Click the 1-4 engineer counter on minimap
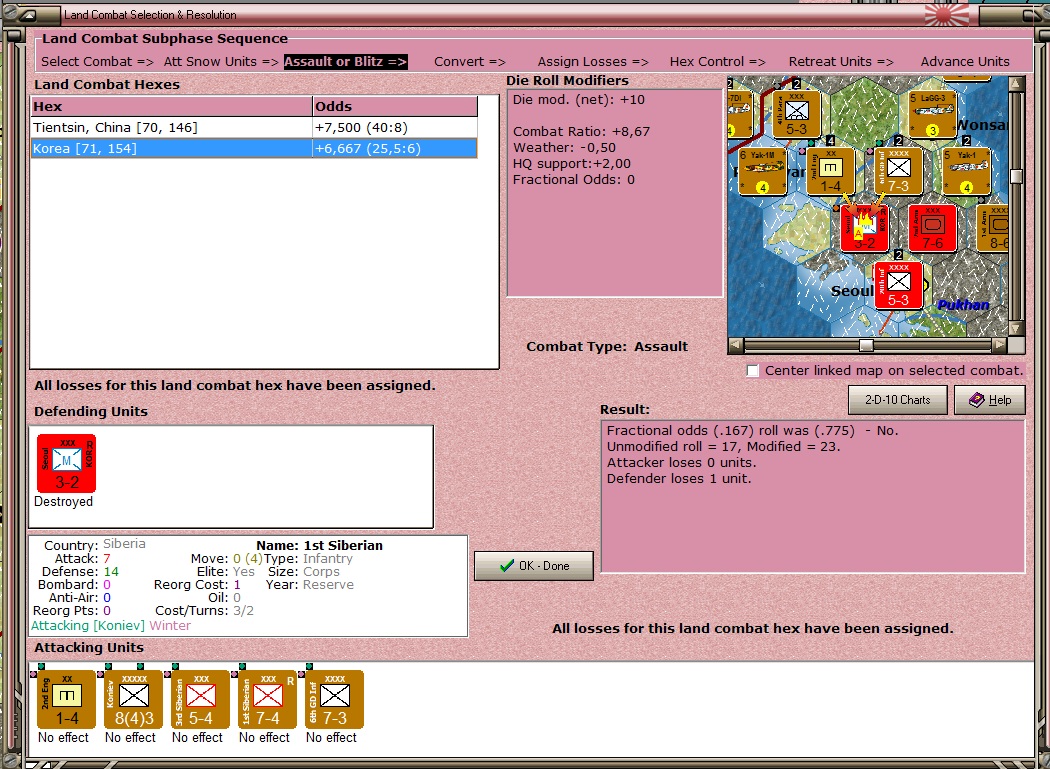 click(x=830, y=171)
